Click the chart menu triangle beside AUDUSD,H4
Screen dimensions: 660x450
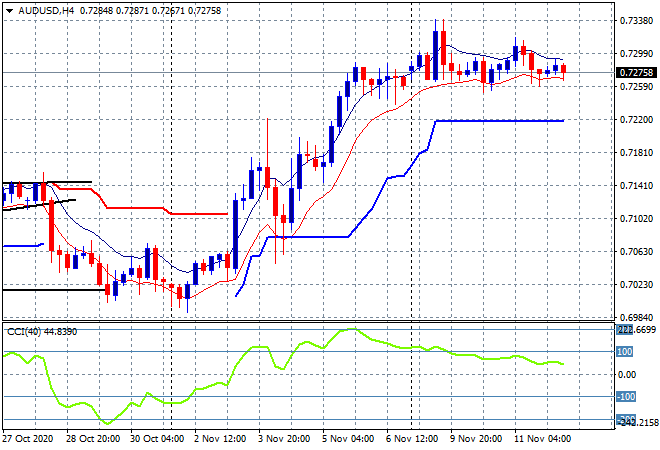(x=9, y=11)
